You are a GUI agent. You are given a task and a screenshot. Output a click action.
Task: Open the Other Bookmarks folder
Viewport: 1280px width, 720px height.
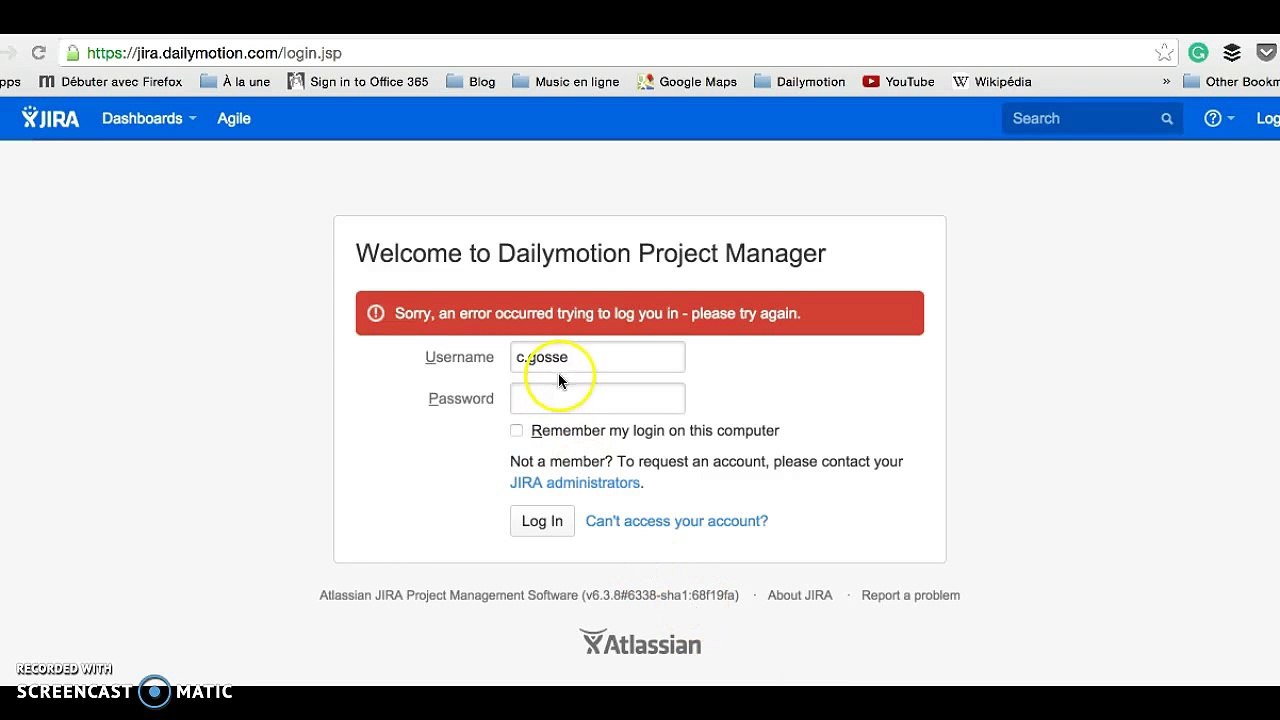tap(1231, 82)
